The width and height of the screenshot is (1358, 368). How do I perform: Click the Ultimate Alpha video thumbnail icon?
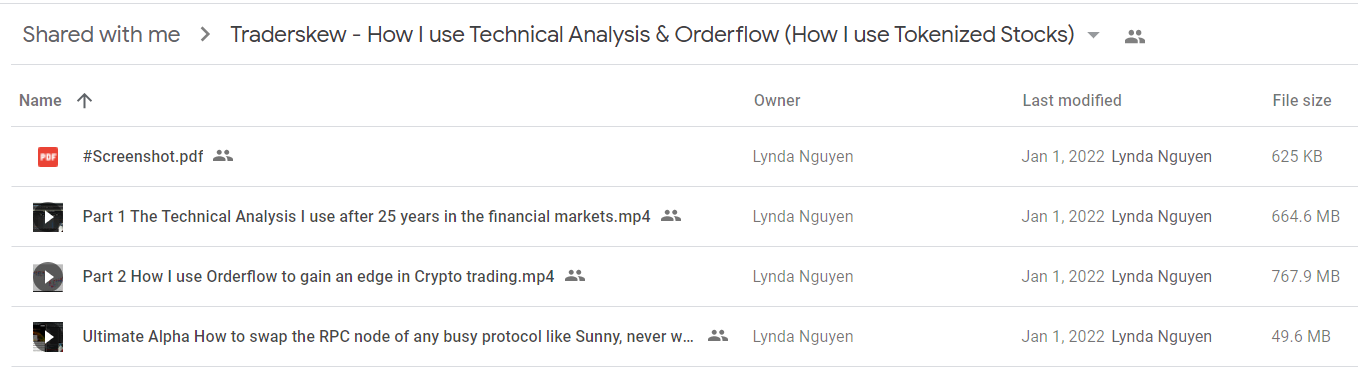pyautogui.click(x=48, y=337)
